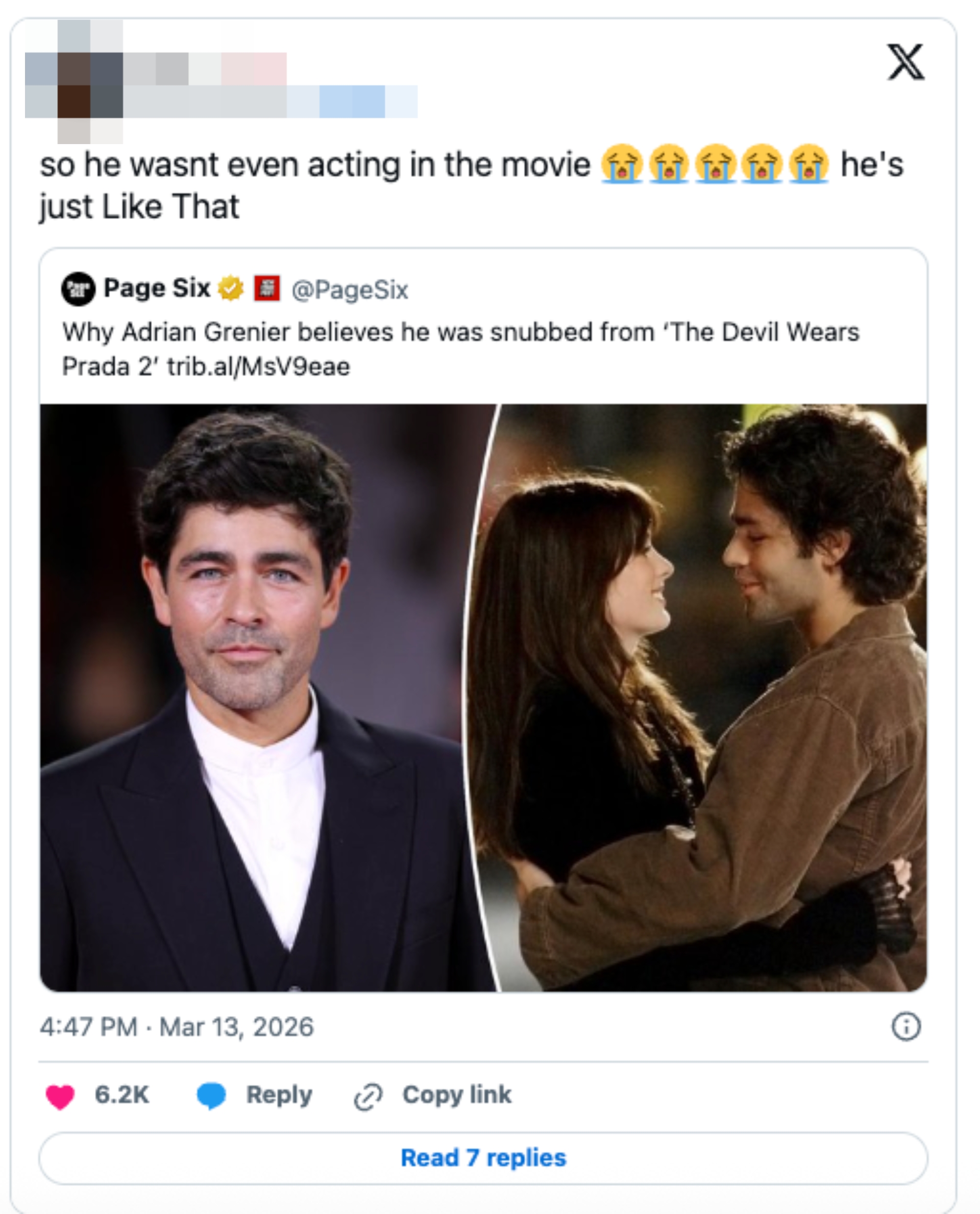Click the 4:47 PM Mar 13, 2026 timestamp
980x1214 pixels.
coord(176,1027)
